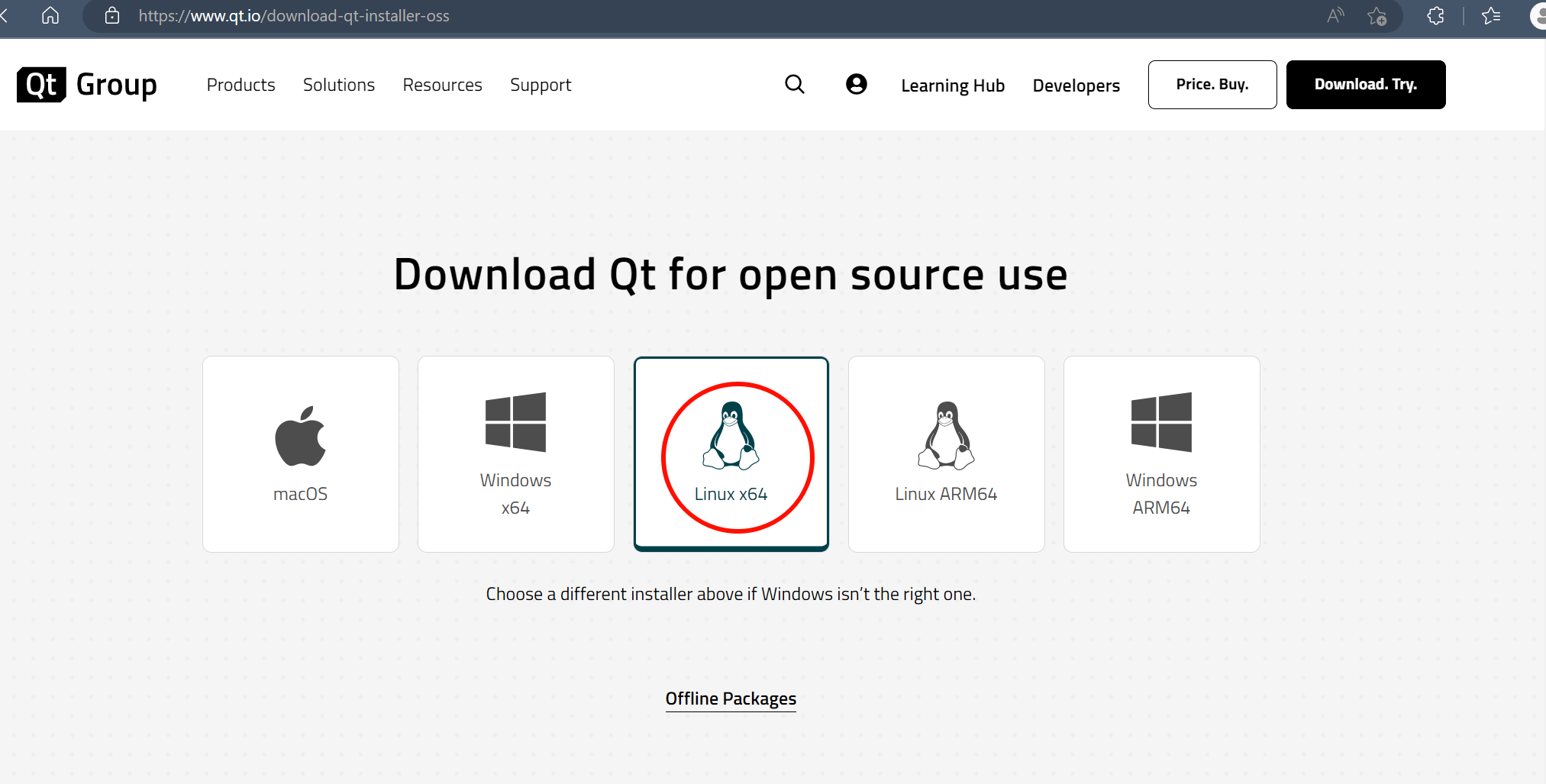Open the Resources menu
Screen dimensions: 1546x784
443,85
